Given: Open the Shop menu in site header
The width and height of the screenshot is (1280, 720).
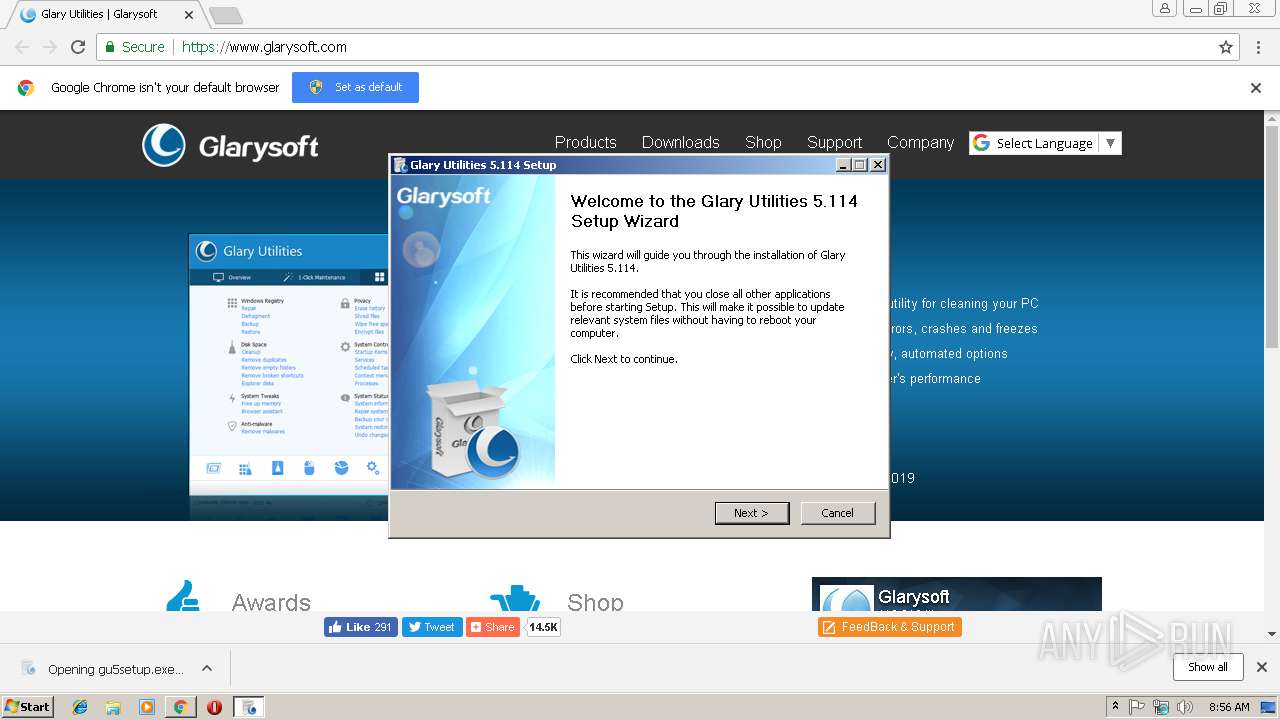Looking at the screenshot, I should pos(763,142).
